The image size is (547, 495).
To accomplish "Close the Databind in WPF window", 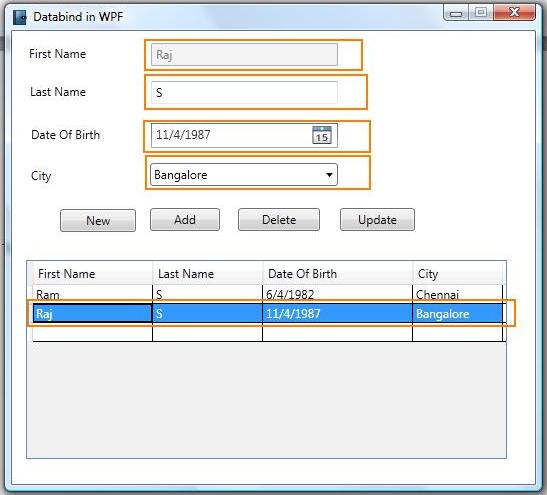I will (515, 13).
